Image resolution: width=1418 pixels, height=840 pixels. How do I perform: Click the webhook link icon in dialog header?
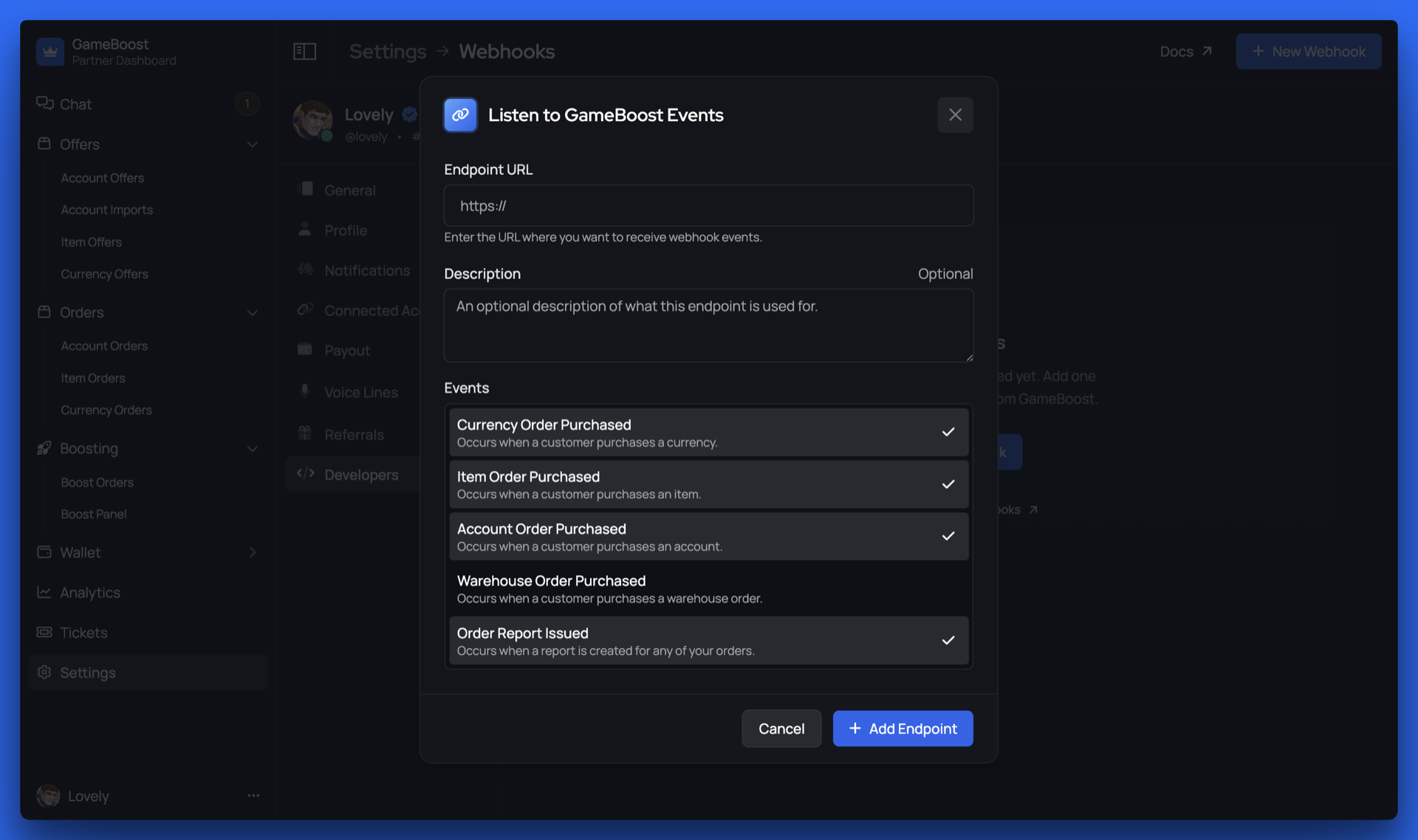coord(460,114)
